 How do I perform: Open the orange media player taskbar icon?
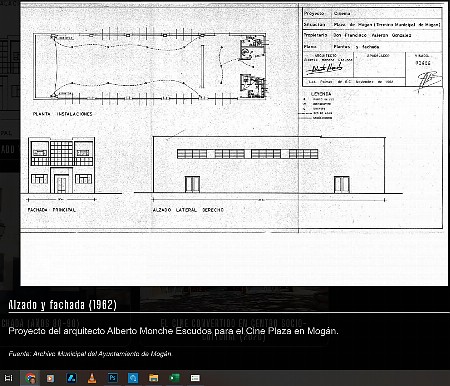tap(50, 378)
